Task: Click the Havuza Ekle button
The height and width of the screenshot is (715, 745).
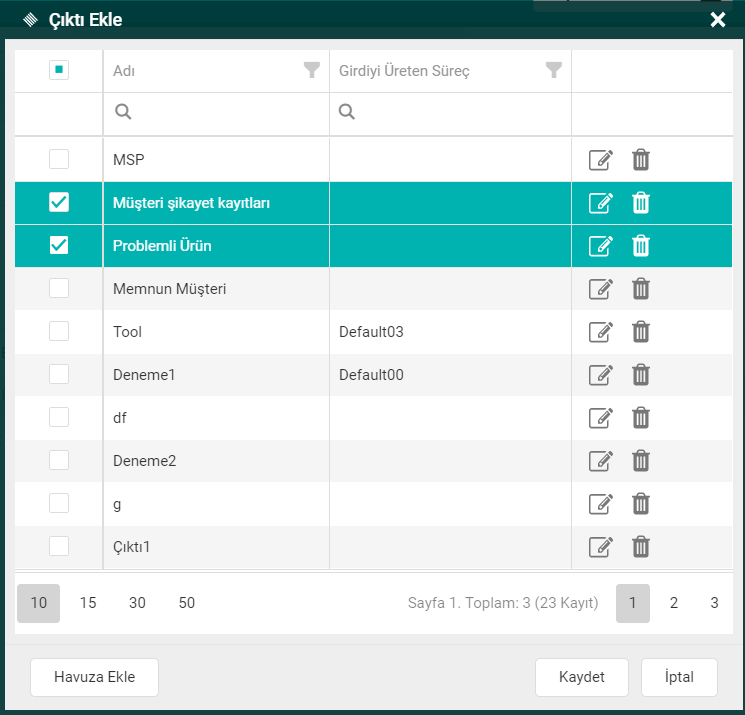Action: click(94, 677)
